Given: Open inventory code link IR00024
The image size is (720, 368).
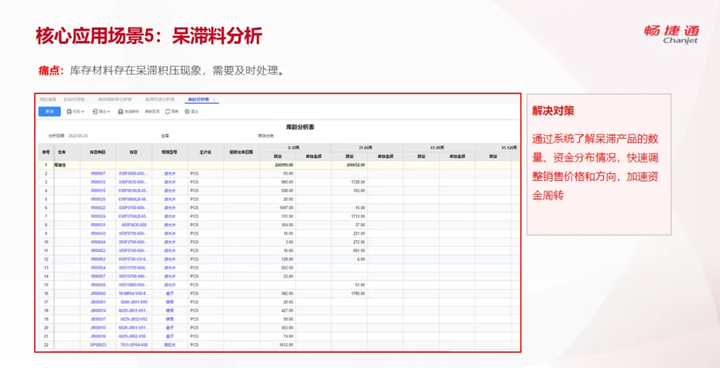Looking at the screenshot, I should pos(98,216).
